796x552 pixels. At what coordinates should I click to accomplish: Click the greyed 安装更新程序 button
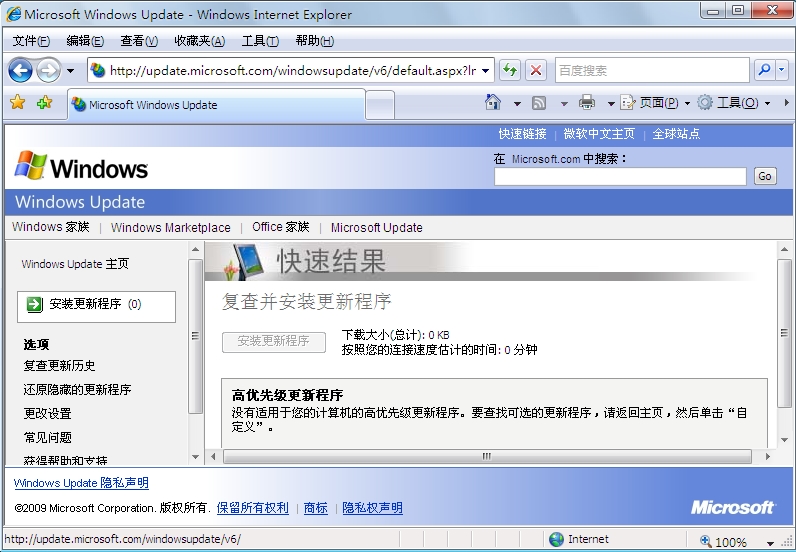coord(274,342)
